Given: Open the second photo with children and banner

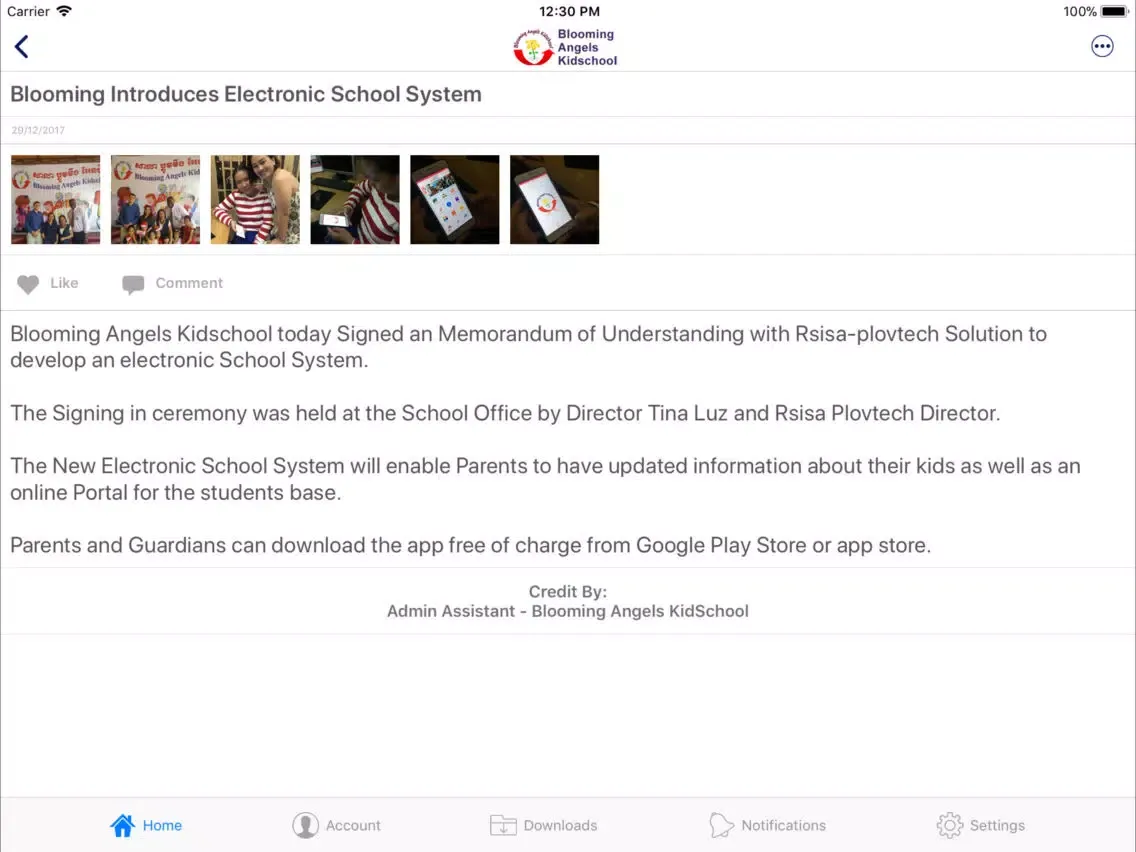Looking at the screenshot, I should click(x=156, y=199).
